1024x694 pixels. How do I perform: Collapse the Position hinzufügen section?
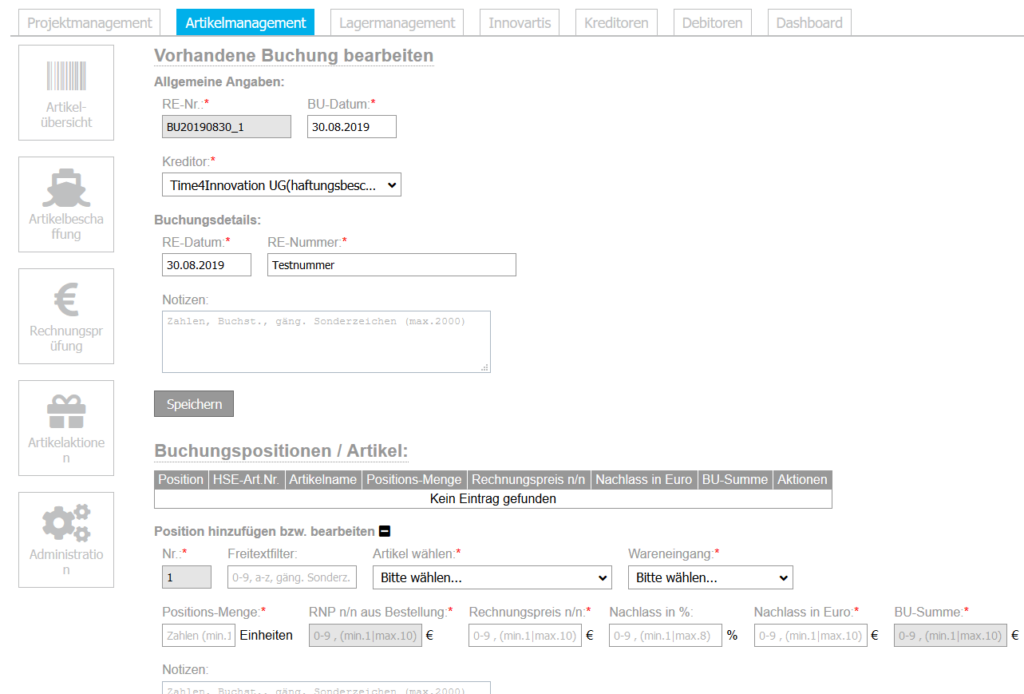click(x=384, y=531)
